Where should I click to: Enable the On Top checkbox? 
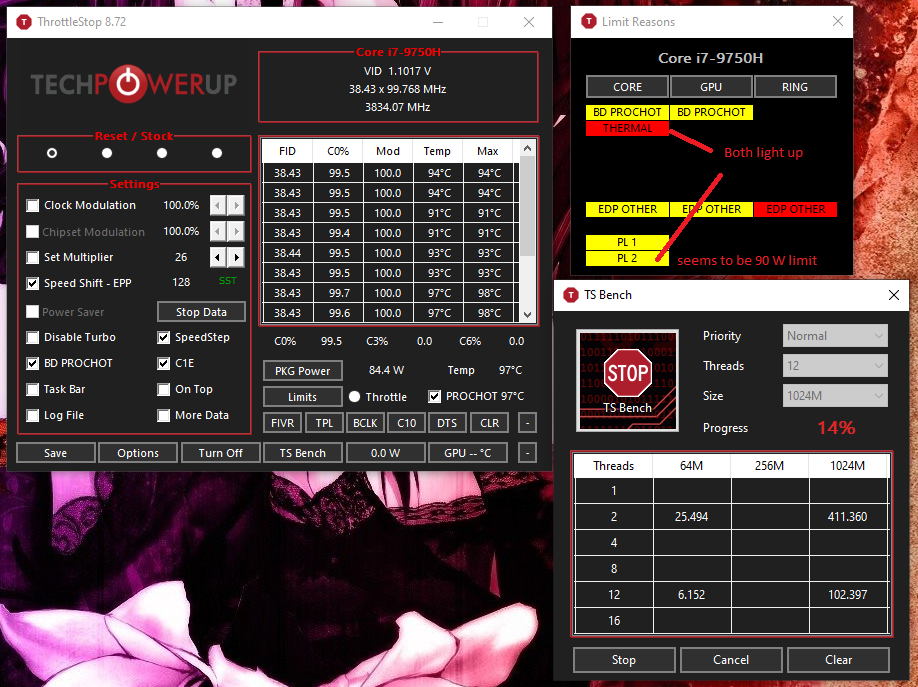click(164, 389)
